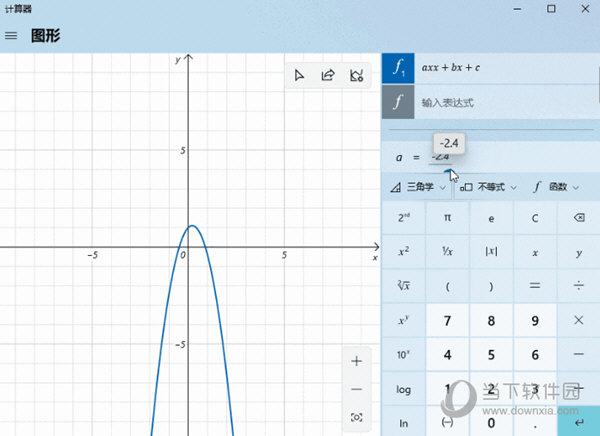Insert the reciprocal 1/x function
Image resolution: width=600 pixels, height=436 pixels.
click(447, 252)
